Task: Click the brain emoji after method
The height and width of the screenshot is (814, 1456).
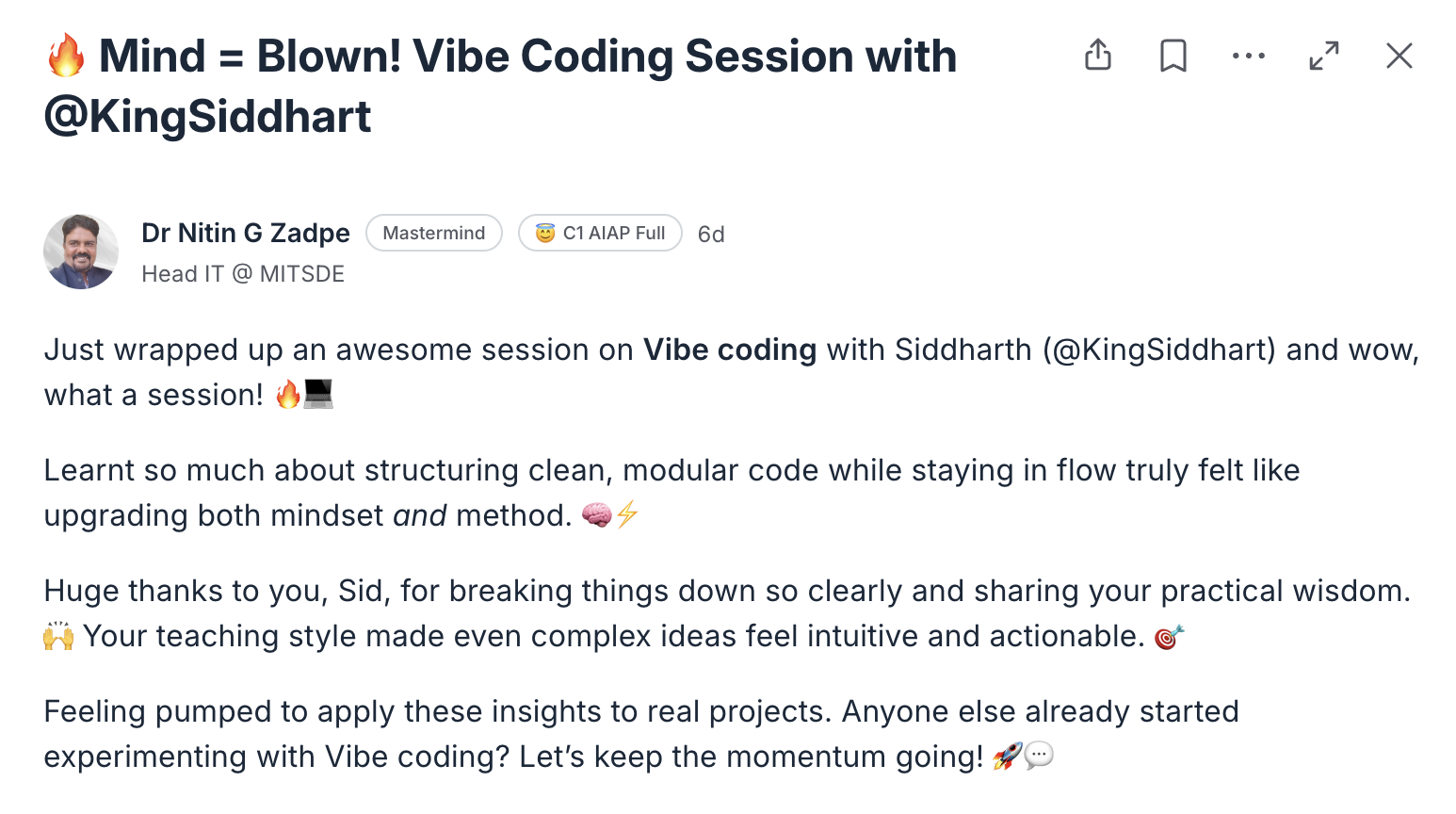Action: (596, 514)
